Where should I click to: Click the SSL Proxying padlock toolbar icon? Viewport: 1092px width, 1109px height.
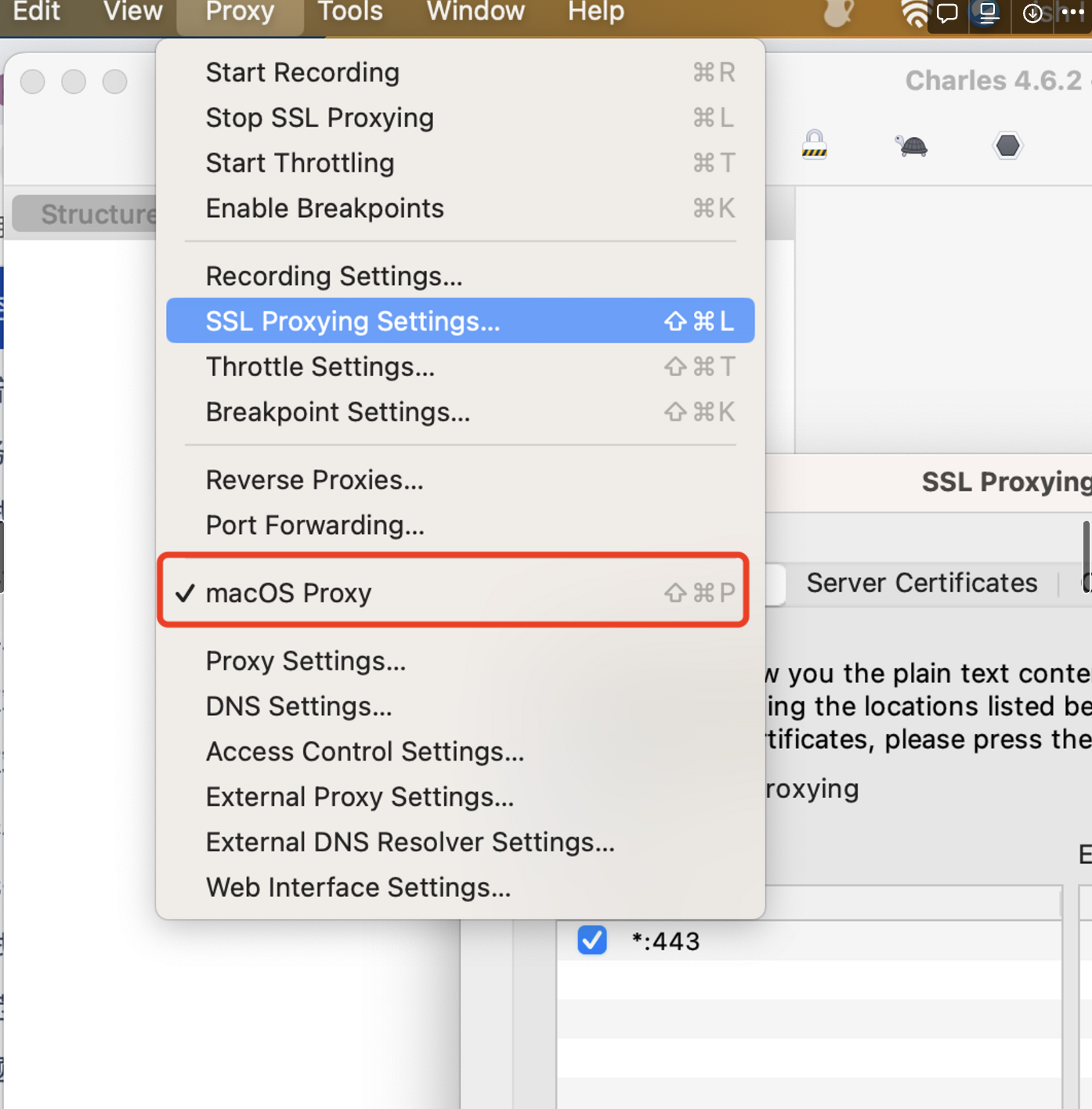pos(814,145)
